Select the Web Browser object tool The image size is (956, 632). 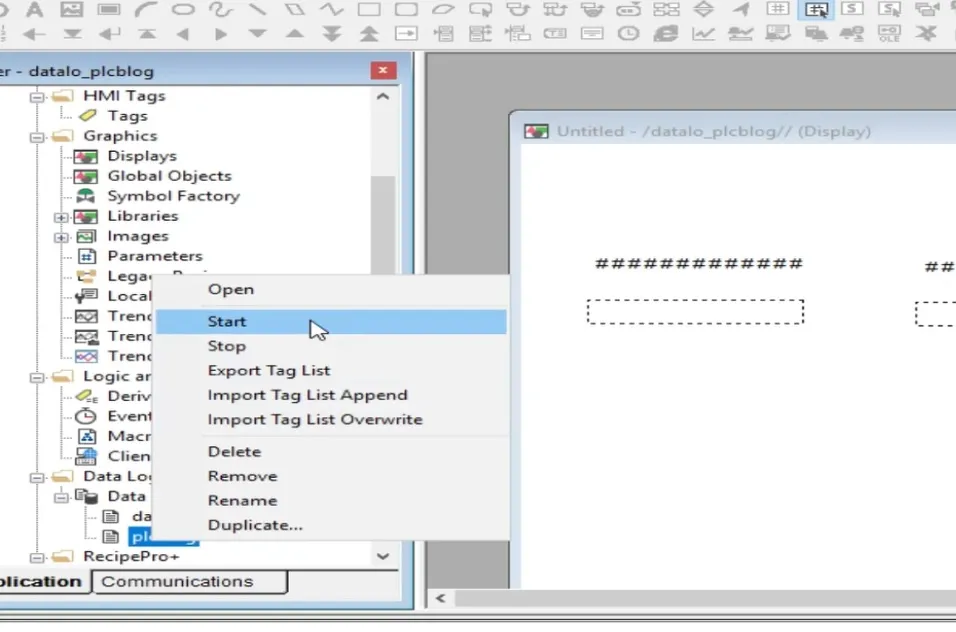666,34
